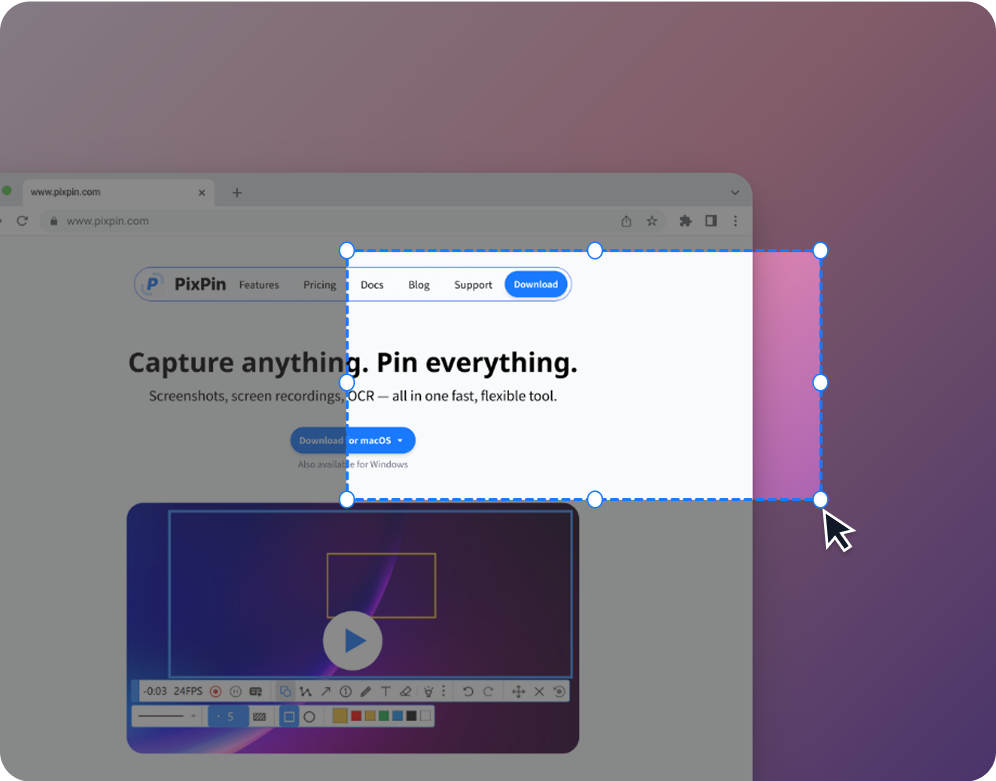Open the Pricing menu item

[x=319, y=284]
